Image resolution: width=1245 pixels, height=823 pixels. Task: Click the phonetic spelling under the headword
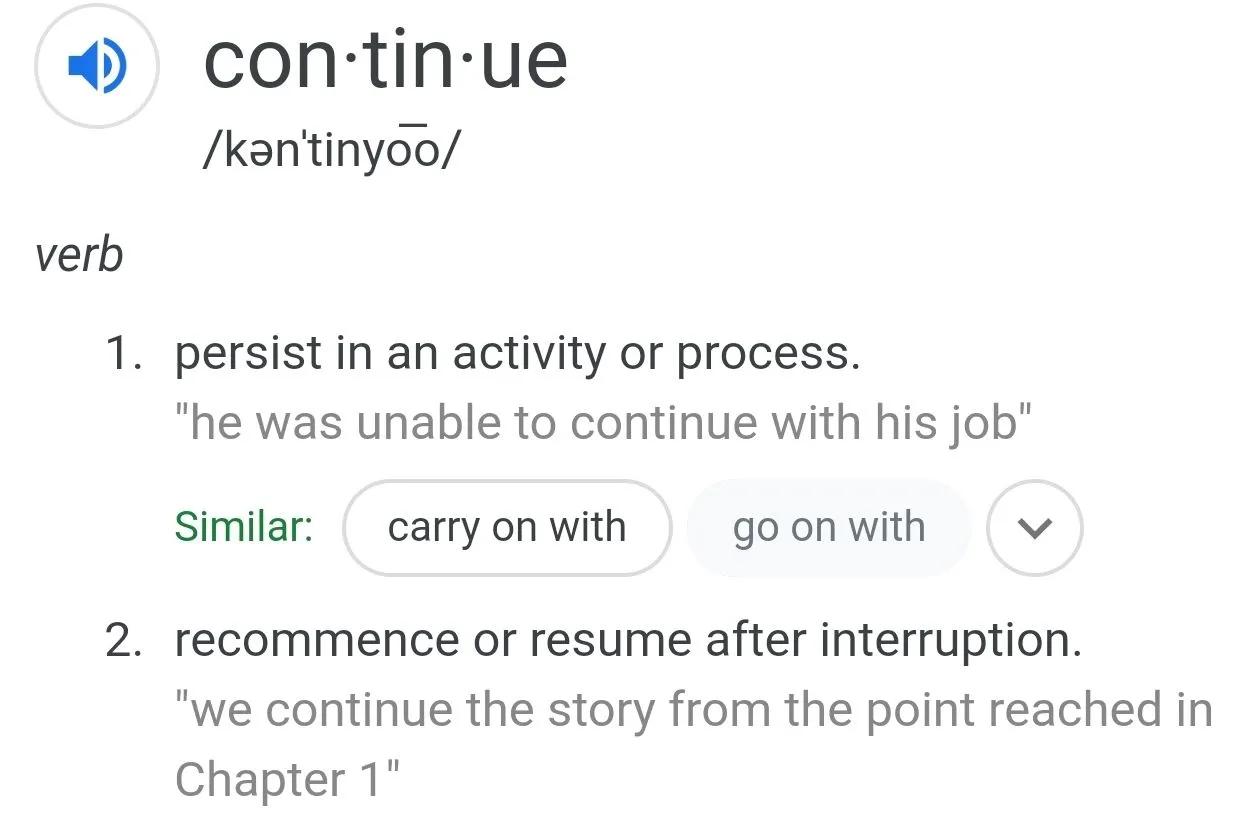333,152
